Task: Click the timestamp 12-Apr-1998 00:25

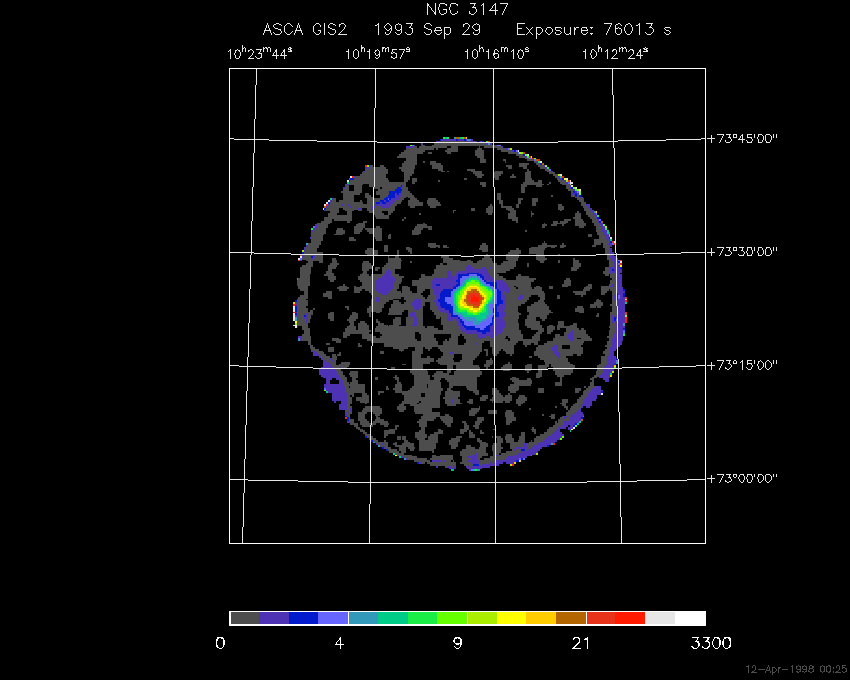Action: pos(796,669)
